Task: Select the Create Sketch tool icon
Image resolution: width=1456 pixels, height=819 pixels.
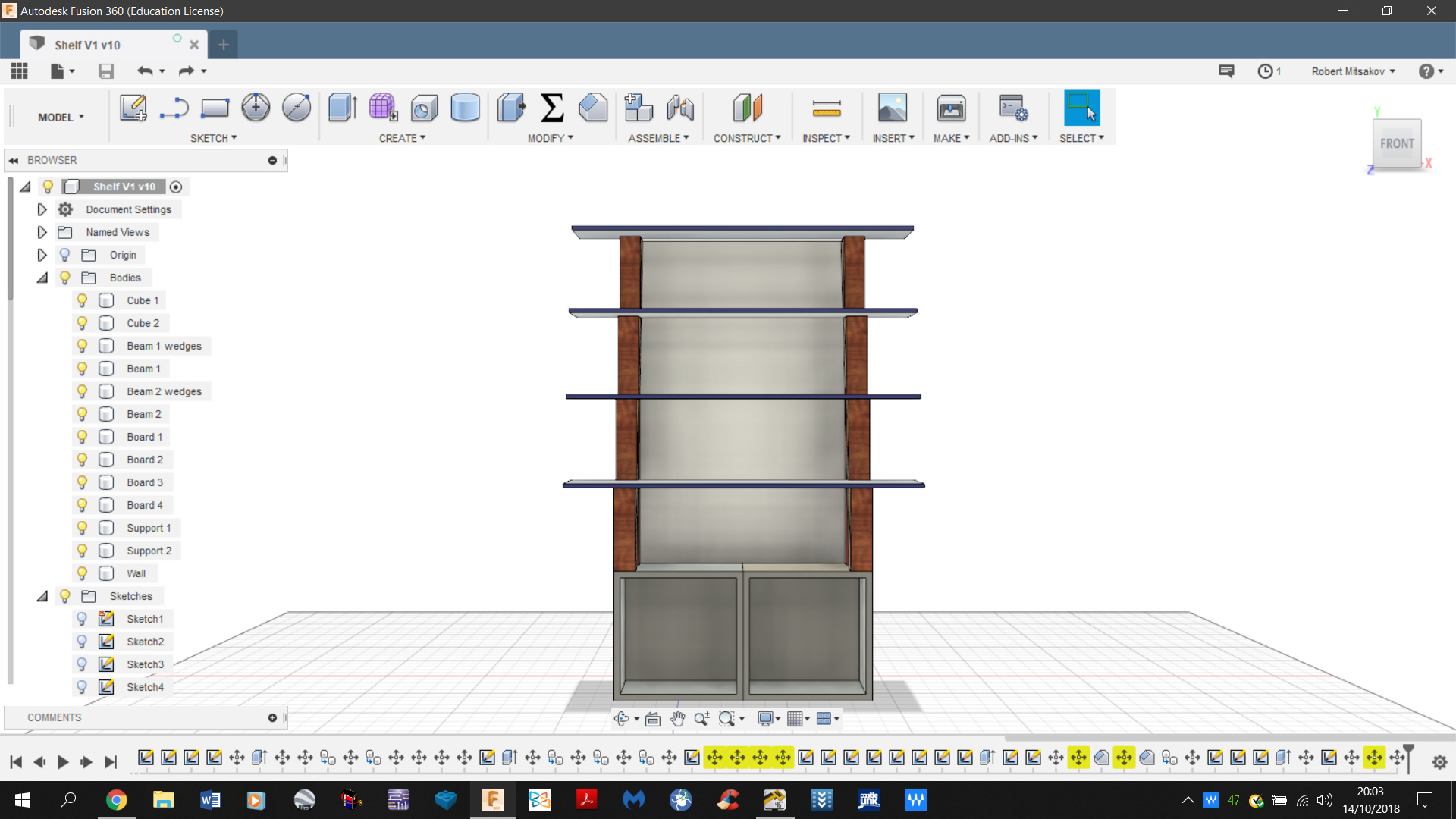Action: [x=133, y=108]
